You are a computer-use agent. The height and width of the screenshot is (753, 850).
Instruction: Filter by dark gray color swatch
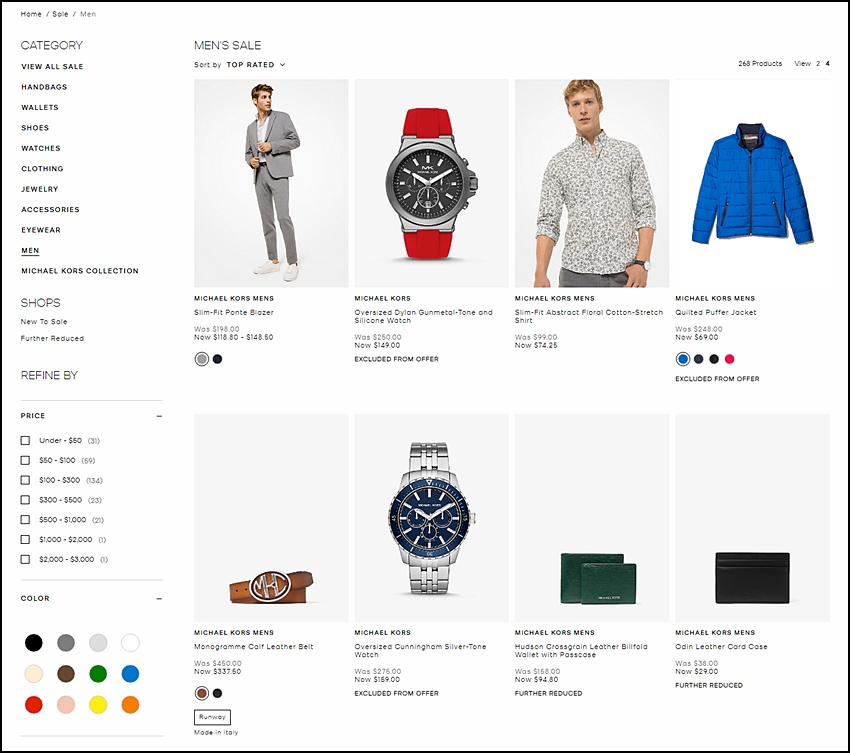[x=66, y=643]
